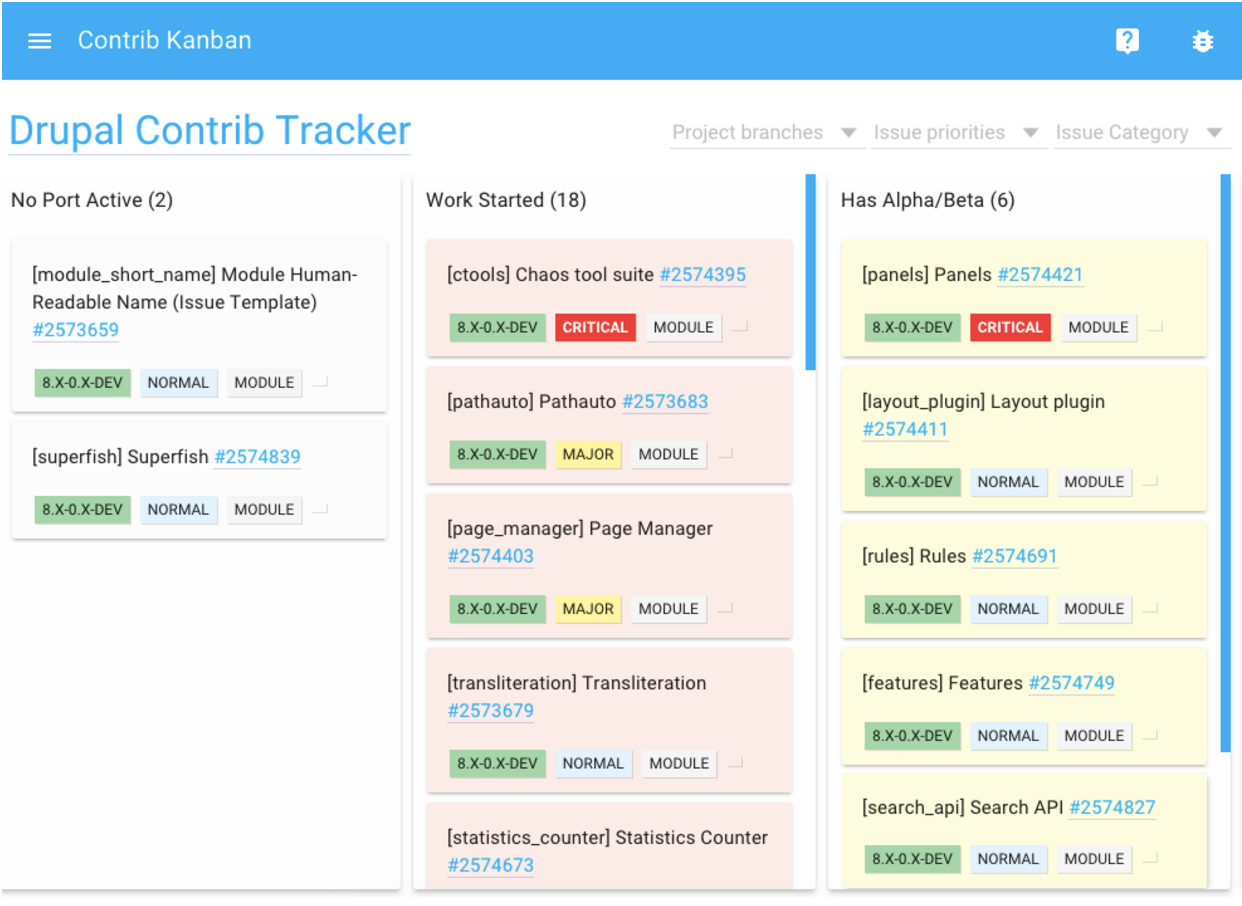The width and height of the screenshot is (1242, 906).
Task: Click the [panels] Panels card title
Action: (927, 275)
